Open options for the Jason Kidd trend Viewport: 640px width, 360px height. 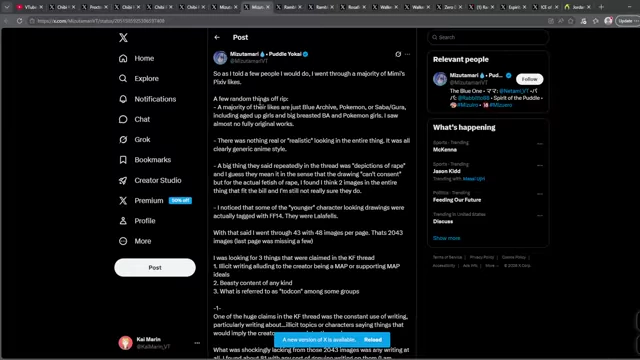(x=540, y=165)
